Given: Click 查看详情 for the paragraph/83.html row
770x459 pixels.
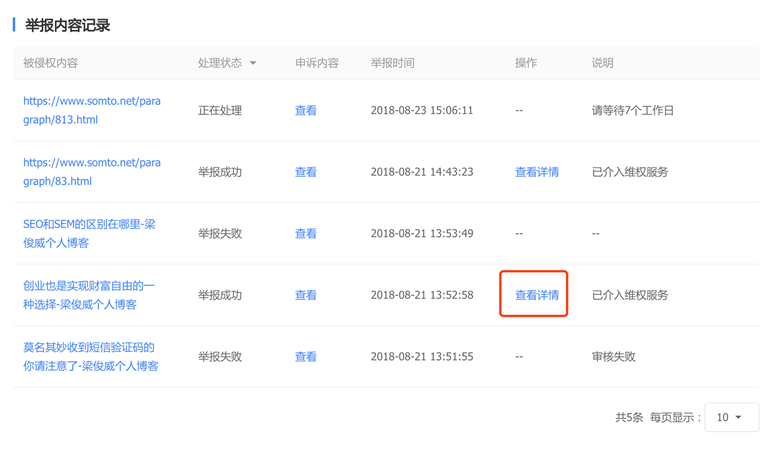Looking at the screenshot, I should 536,172.
